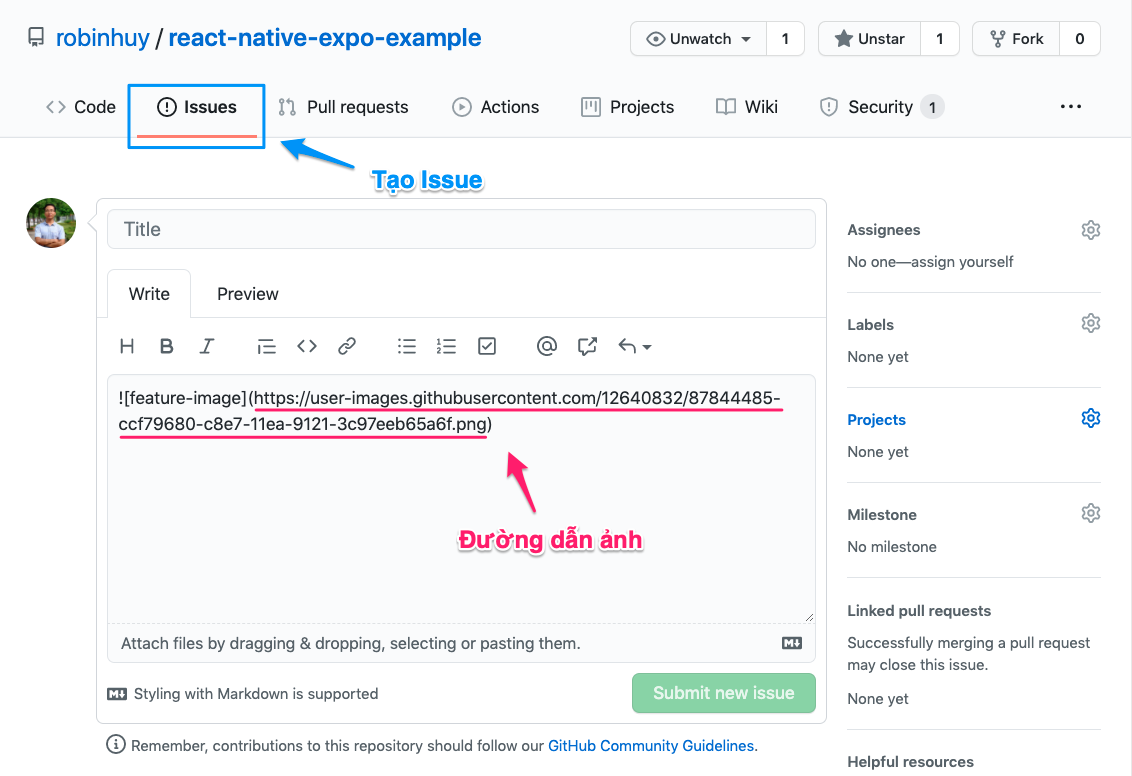Click the 'Linked pull requests' heading

[x=919, y=611]
